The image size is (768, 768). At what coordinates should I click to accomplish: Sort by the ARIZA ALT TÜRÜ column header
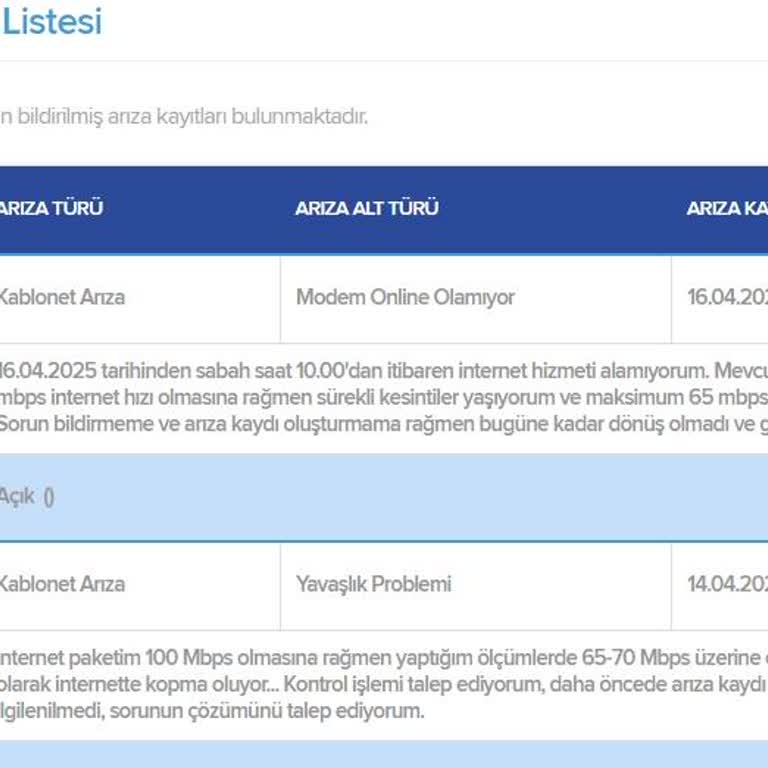pos(366,209)
